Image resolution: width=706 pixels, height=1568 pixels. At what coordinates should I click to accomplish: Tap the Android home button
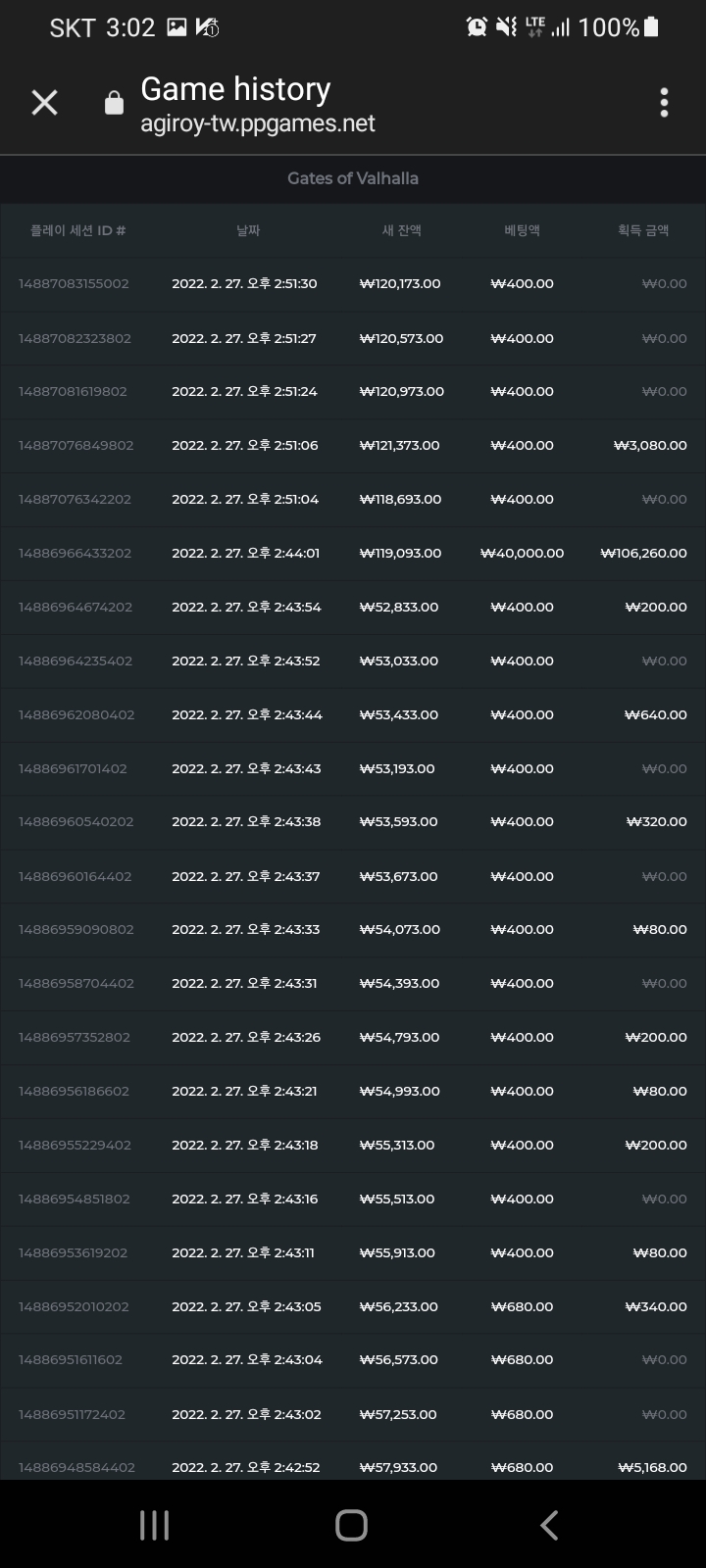(x=352, y=1525)
